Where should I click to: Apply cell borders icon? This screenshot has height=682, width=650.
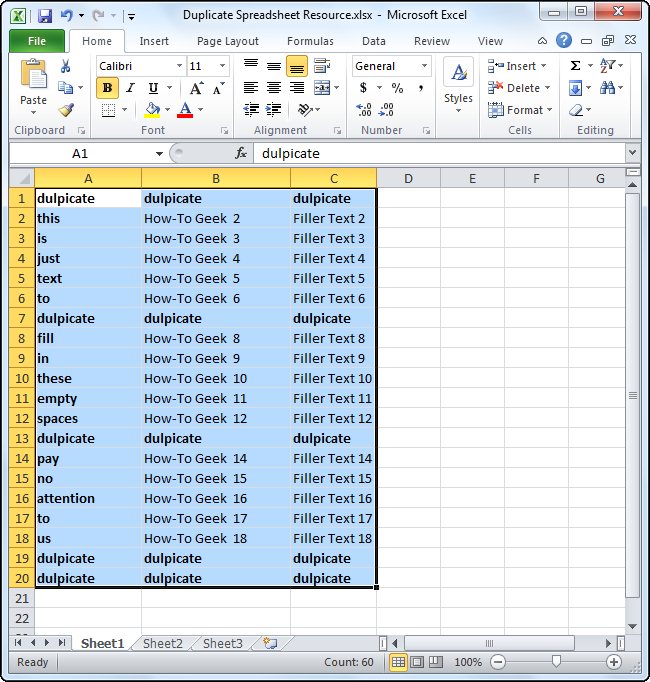108,110
